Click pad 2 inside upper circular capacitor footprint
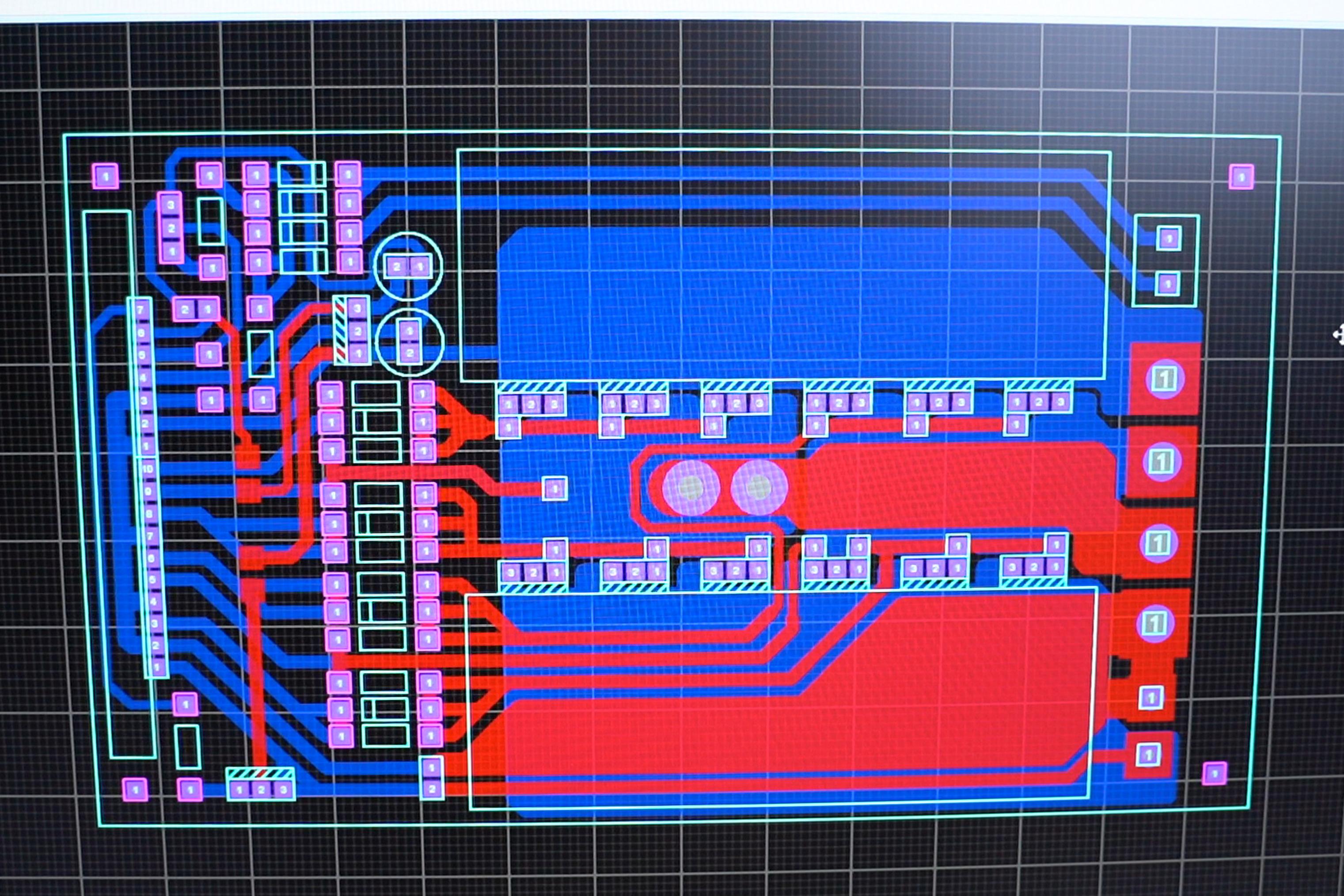Image resolution: width=1344 pixels, height=896 pixels. [397, 267]
